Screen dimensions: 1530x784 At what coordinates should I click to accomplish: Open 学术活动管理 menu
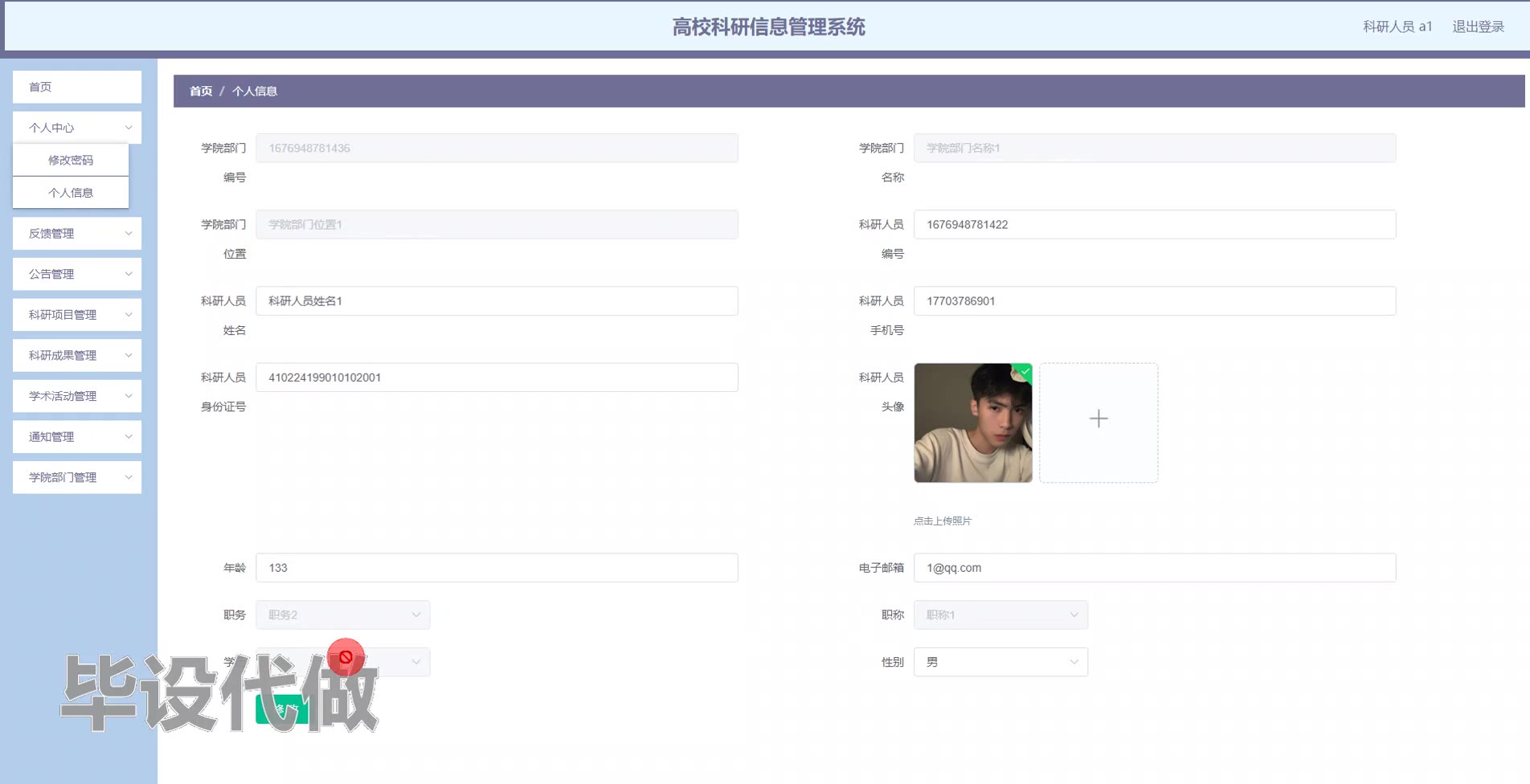[77, 396]
